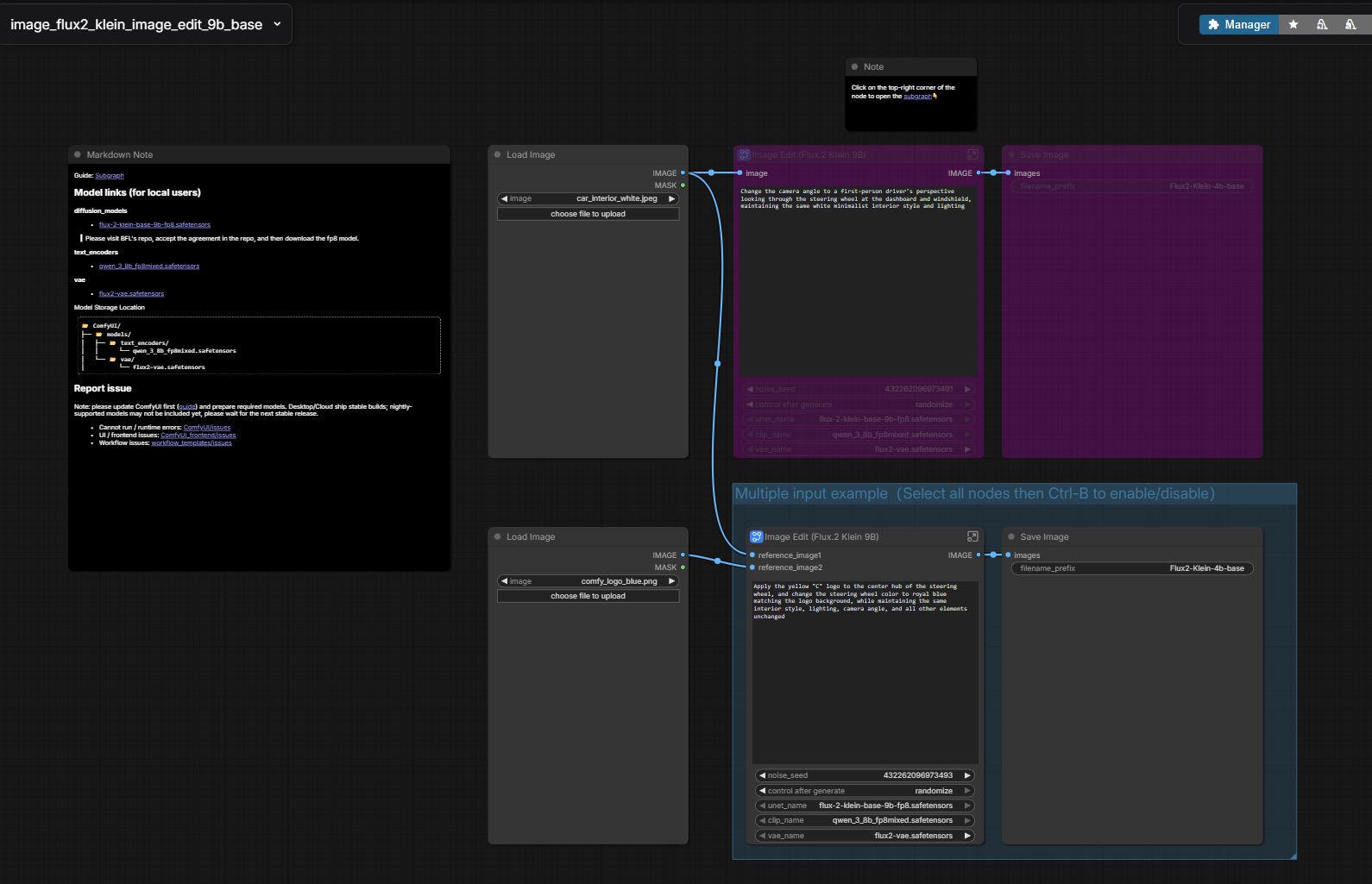Open image dropdown showing comfy_logo_blue.png

[x=588, y=581]
